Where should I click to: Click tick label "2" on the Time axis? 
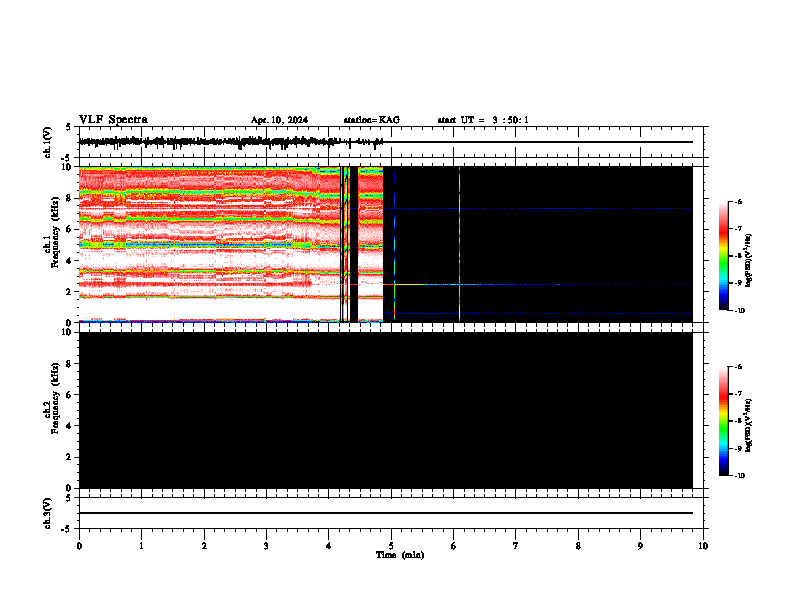[204, 545]
